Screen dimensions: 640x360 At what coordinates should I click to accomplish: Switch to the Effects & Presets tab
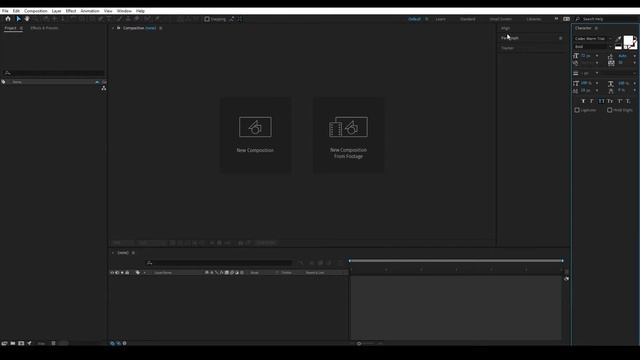44,28
